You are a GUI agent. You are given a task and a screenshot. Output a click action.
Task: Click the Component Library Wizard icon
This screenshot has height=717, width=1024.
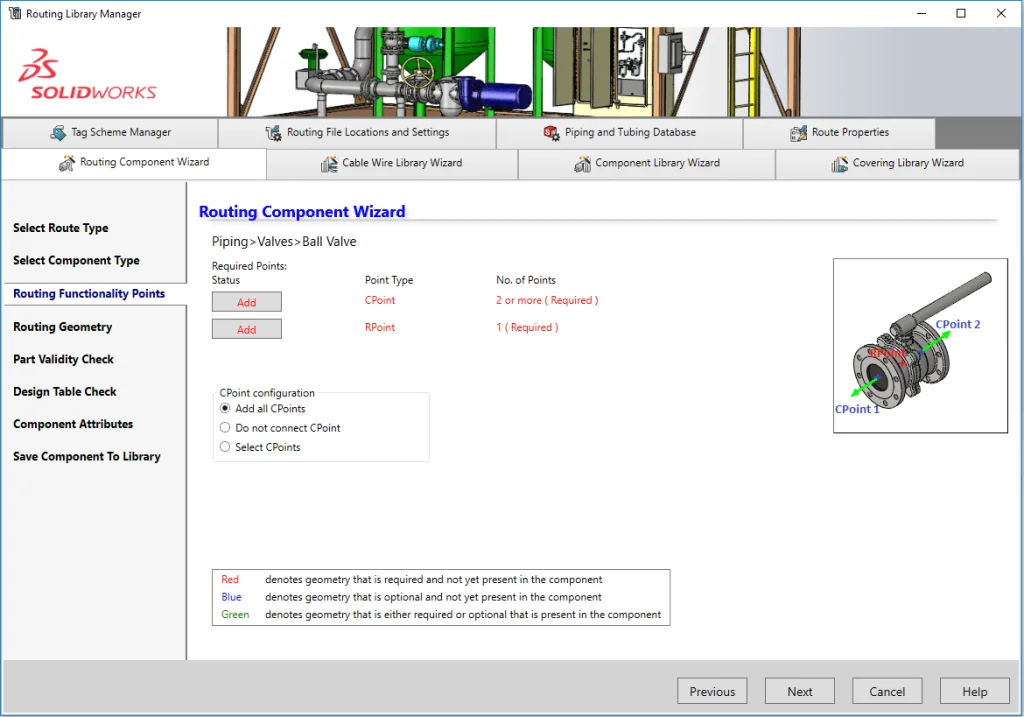click(582, 164)
